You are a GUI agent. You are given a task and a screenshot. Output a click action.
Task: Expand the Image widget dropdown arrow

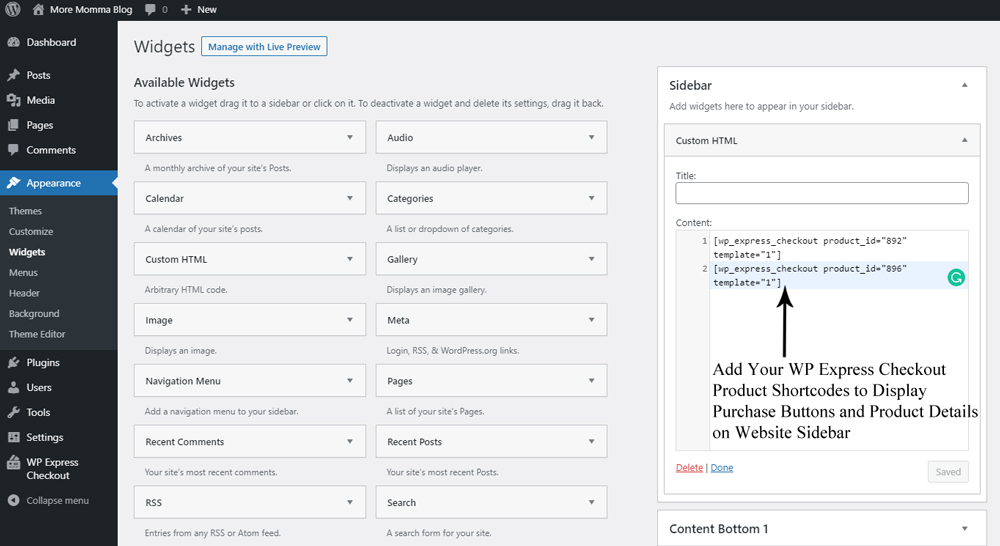[349, 320]
